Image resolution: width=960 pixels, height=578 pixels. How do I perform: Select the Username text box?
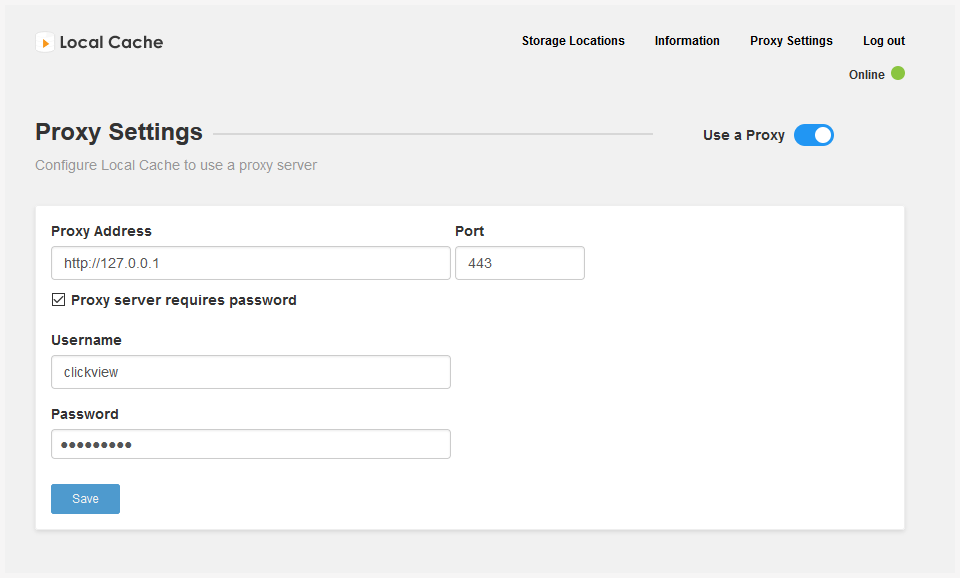(251, 372)
